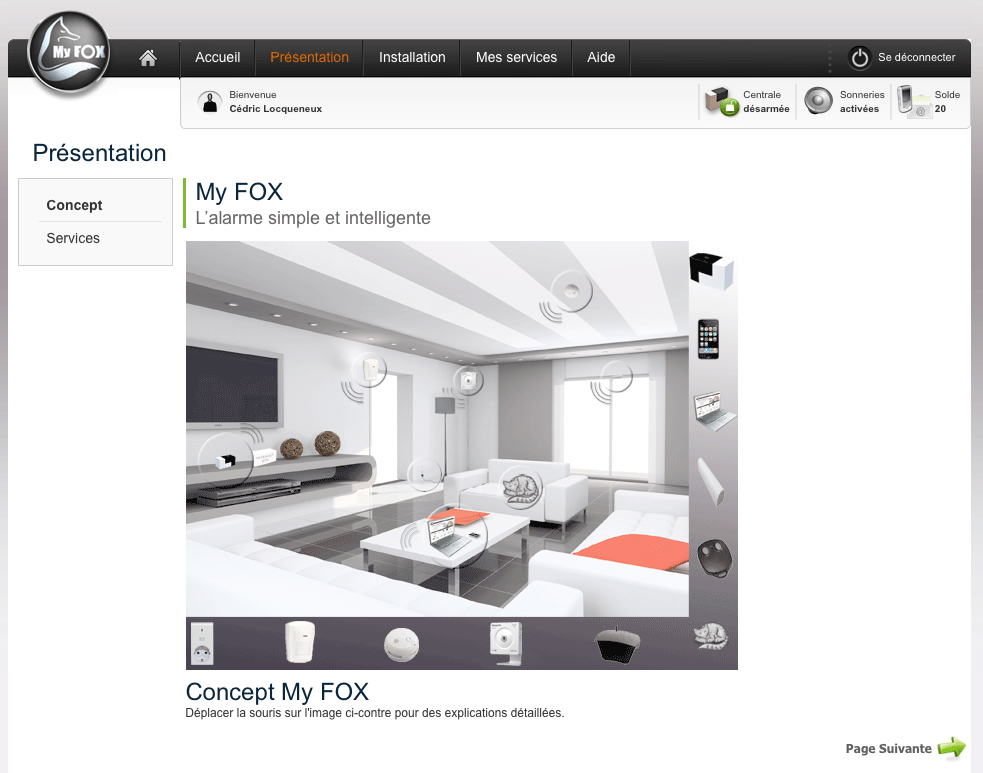This screenshot has height=773, width=983.
Task: Click the cat hotspot on the sofa
Action: [522, 487]
